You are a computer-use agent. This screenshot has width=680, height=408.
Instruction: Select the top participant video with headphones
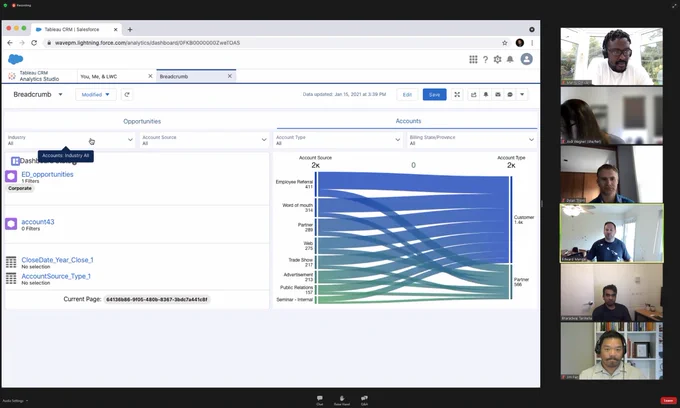click(x=611, y=56)
